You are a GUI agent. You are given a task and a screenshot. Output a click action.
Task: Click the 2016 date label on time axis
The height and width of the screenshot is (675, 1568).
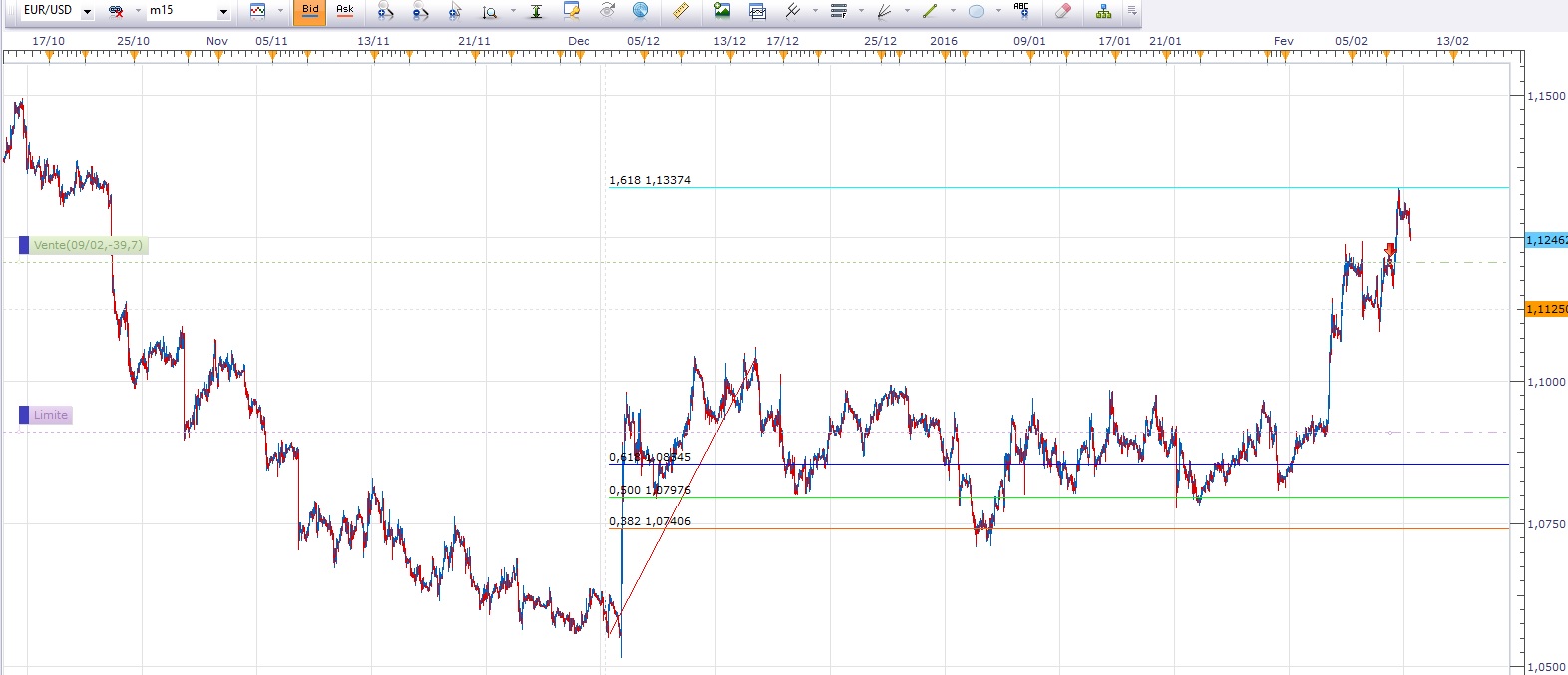pyautogui.click(x=943, y=41)
